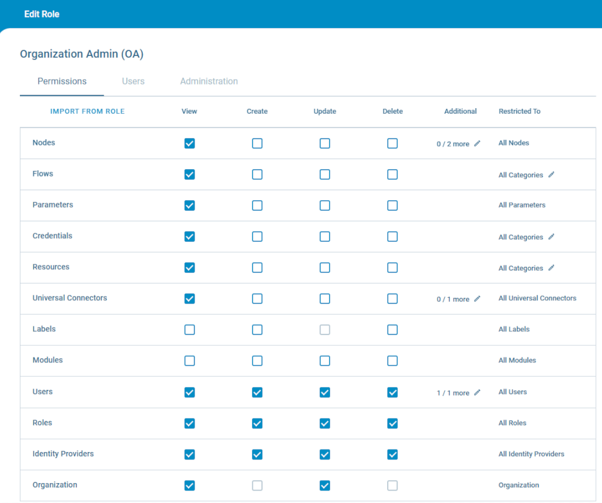Click the pencil icon in the Nodes row
This screenshot has height=503, width=602.
click(x=477, y=144)
